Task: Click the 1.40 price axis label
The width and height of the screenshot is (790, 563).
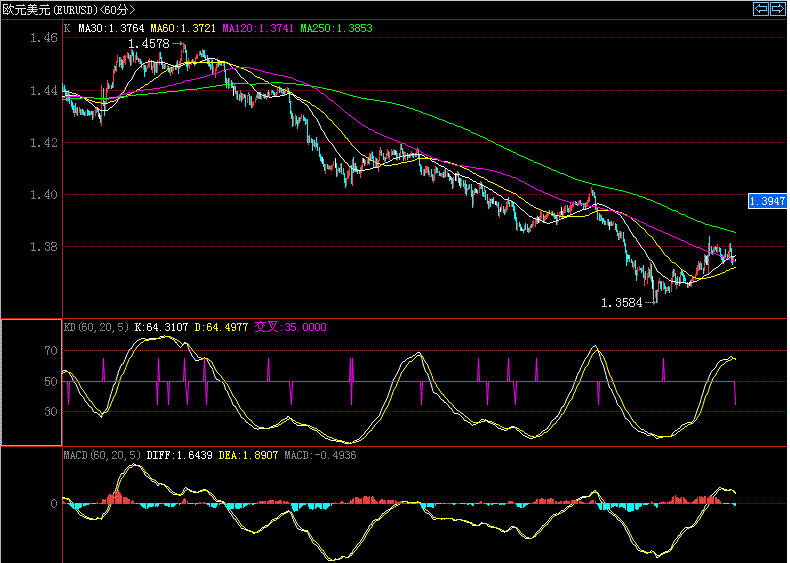Action: coord(44,195)
